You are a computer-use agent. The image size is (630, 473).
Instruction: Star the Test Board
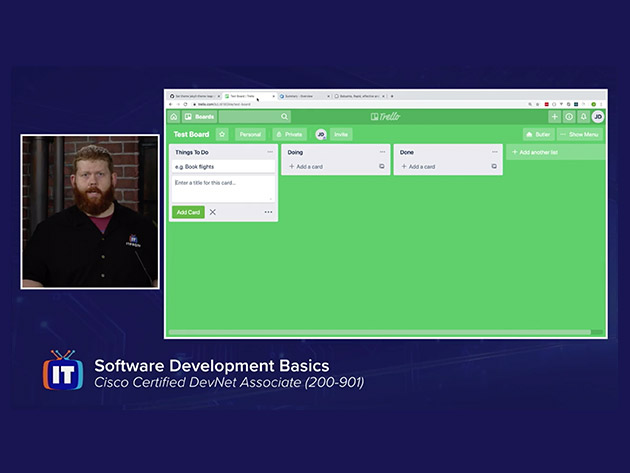point(222,134)
